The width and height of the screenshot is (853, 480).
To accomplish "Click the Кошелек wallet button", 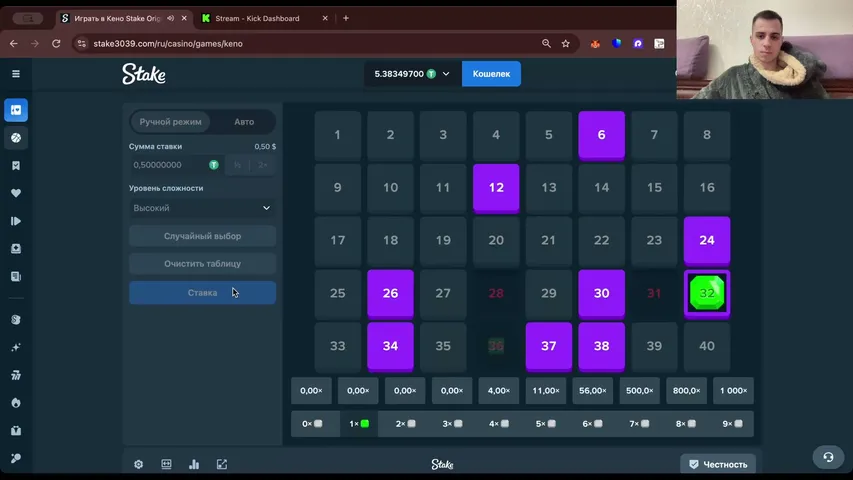I will [x=491, y=73].
